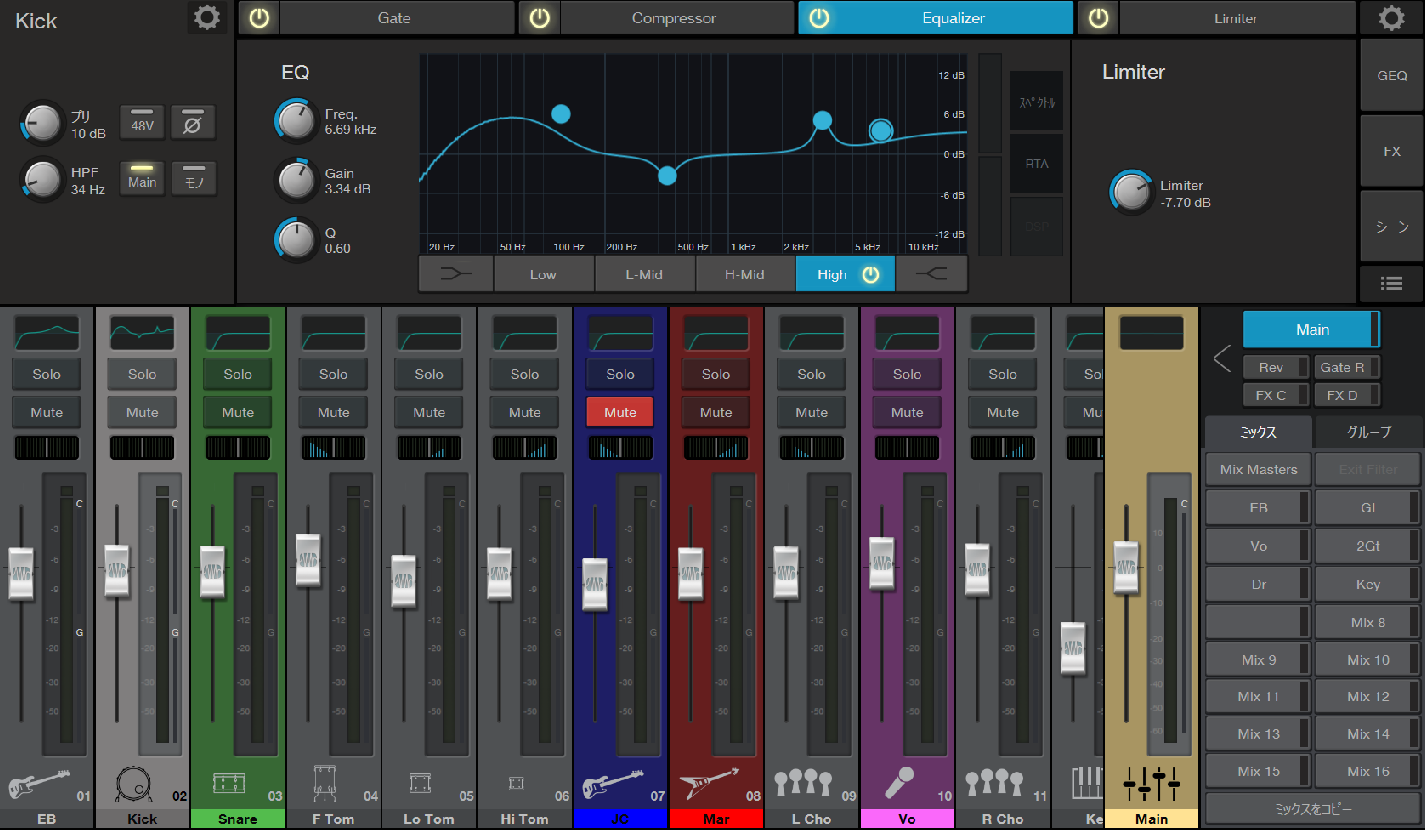Click the EQ Q knob

click(x=296, y=239)
